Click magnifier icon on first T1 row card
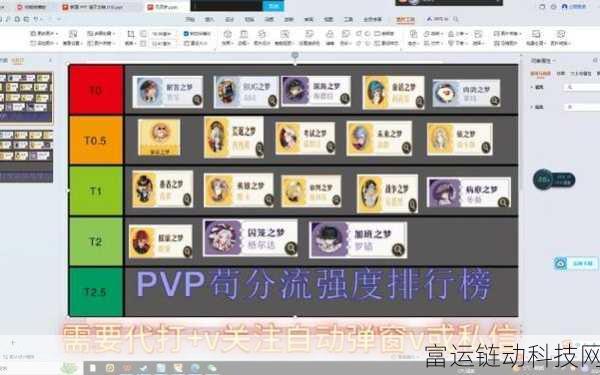This screenshot has height=375, width=600. pyautogui.click(x=187, y=199)
